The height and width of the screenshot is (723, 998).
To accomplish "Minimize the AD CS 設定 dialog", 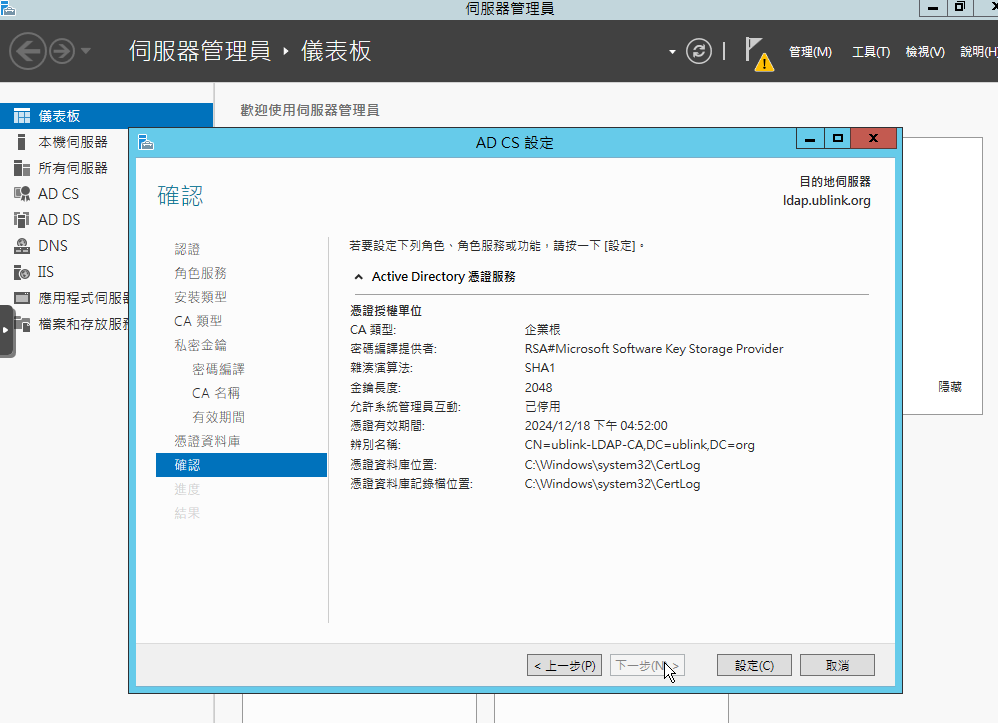I will coord(810,138).
